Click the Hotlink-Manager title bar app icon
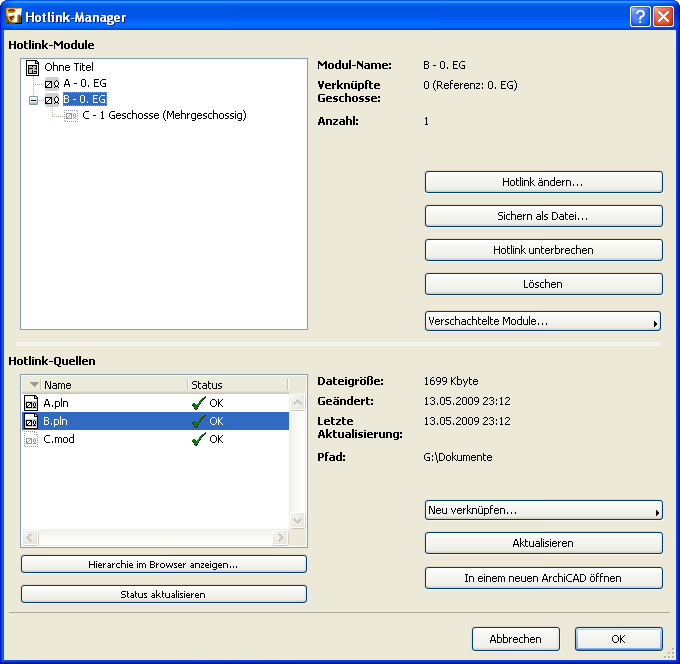The height and width of the screenshot is (664, 680). coord(14,16)
